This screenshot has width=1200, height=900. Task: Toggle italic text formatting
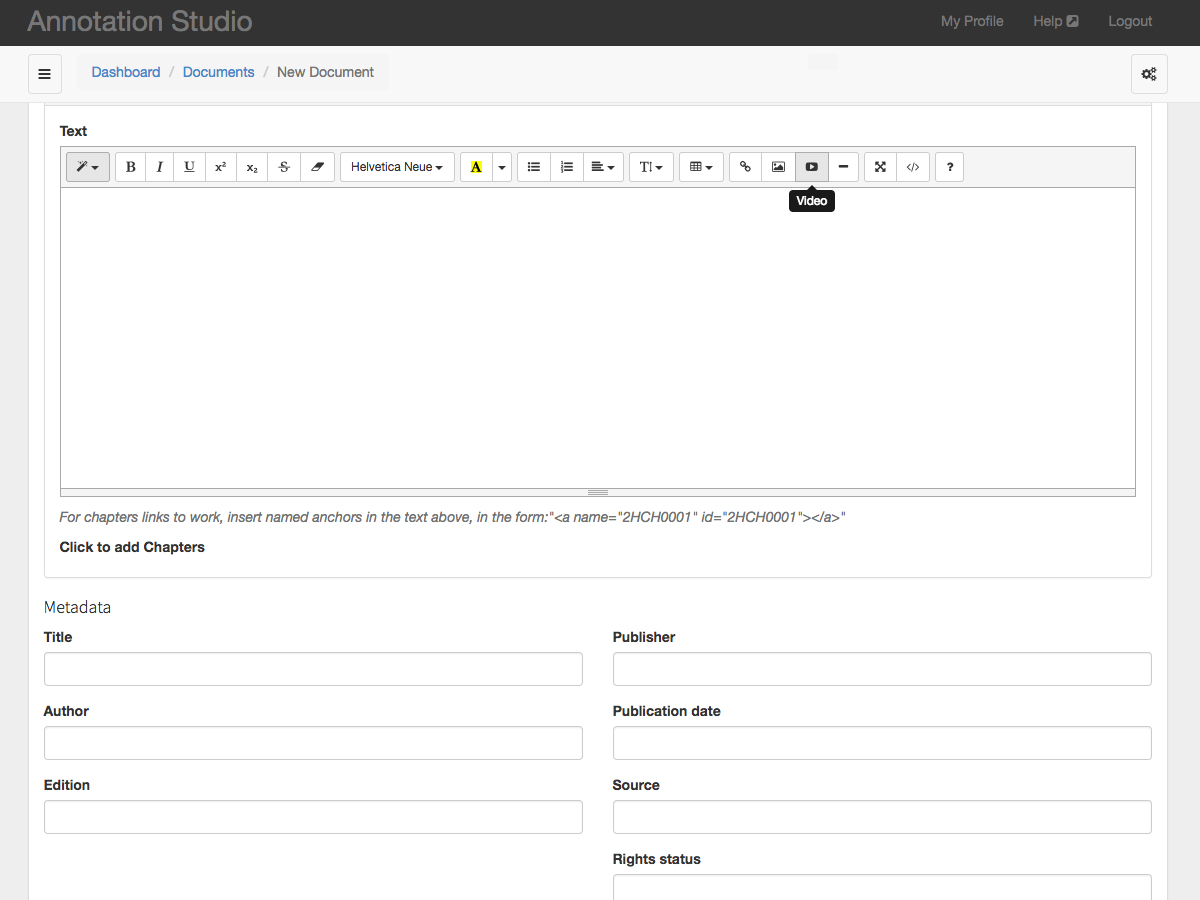[159, 167]
